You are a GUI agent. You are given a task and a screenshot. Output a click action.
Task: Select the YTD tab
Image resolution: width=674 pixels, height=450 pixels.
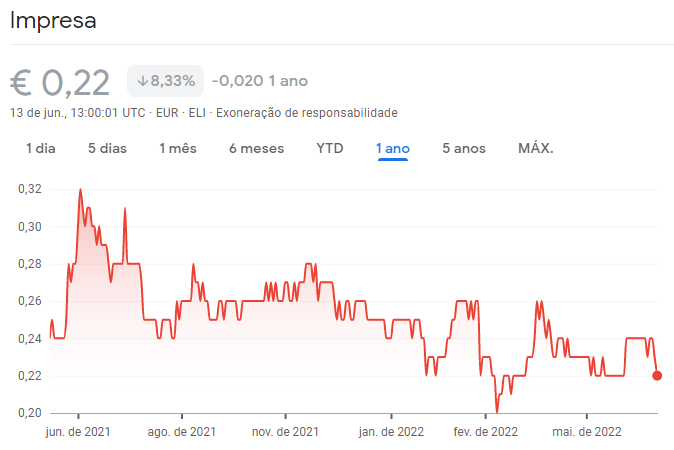pyautogui.click(x=330, y=148)
